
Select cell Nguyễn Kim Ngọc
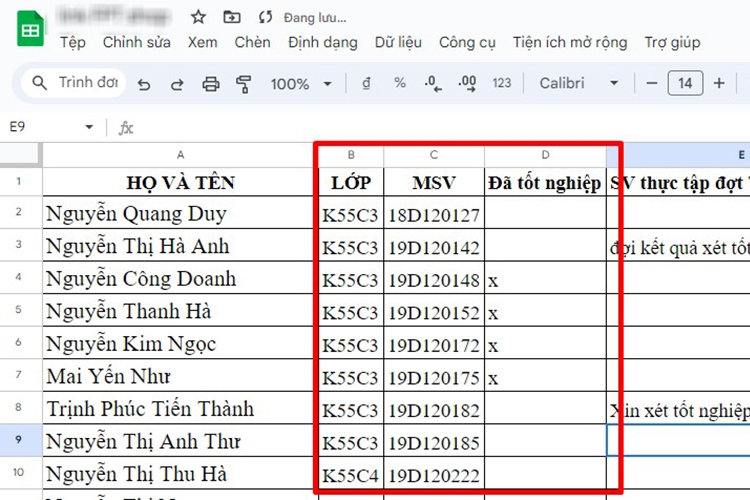180,343
